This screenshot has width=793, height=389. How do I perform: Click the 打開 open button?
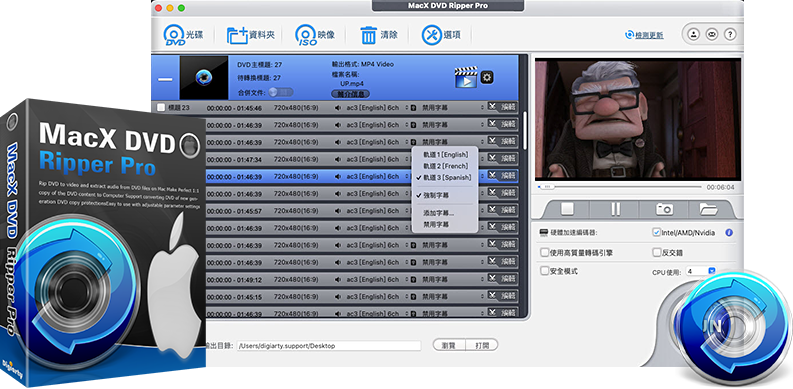[x=482, y=345]
